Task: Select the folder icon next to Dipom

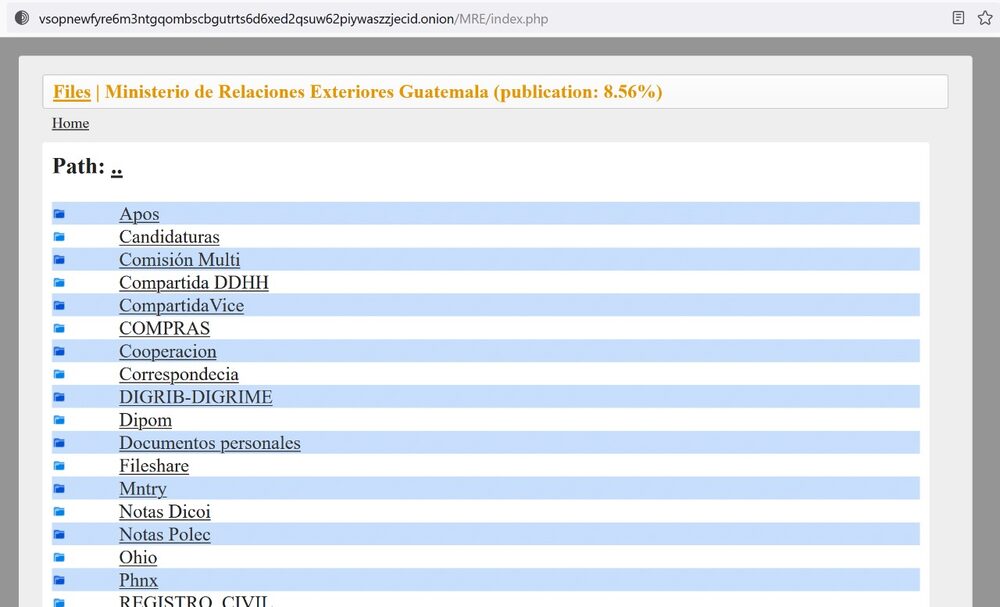Action: point(59,420)
